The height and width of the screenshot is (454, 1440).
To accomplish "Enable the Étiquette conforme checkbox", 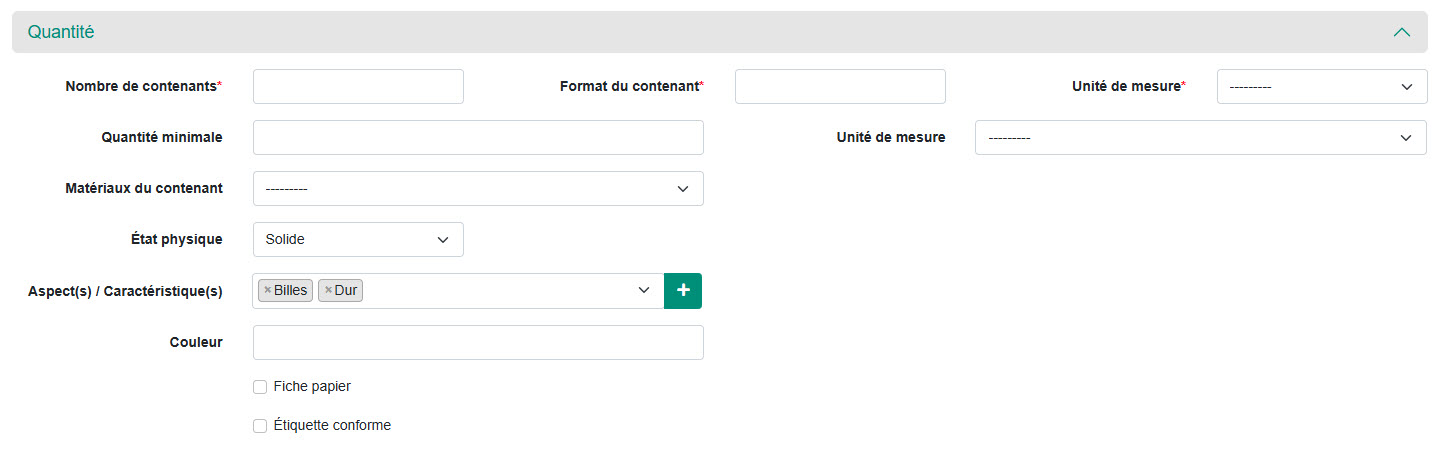I will click(x=260, y=426).
